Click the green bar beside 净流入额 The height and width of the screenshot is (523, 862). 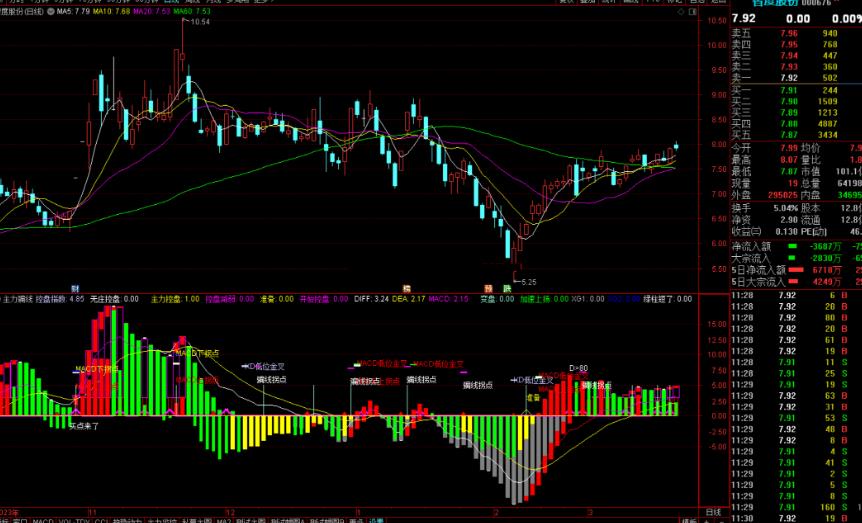pyautogui.click(x=792, y=246)
